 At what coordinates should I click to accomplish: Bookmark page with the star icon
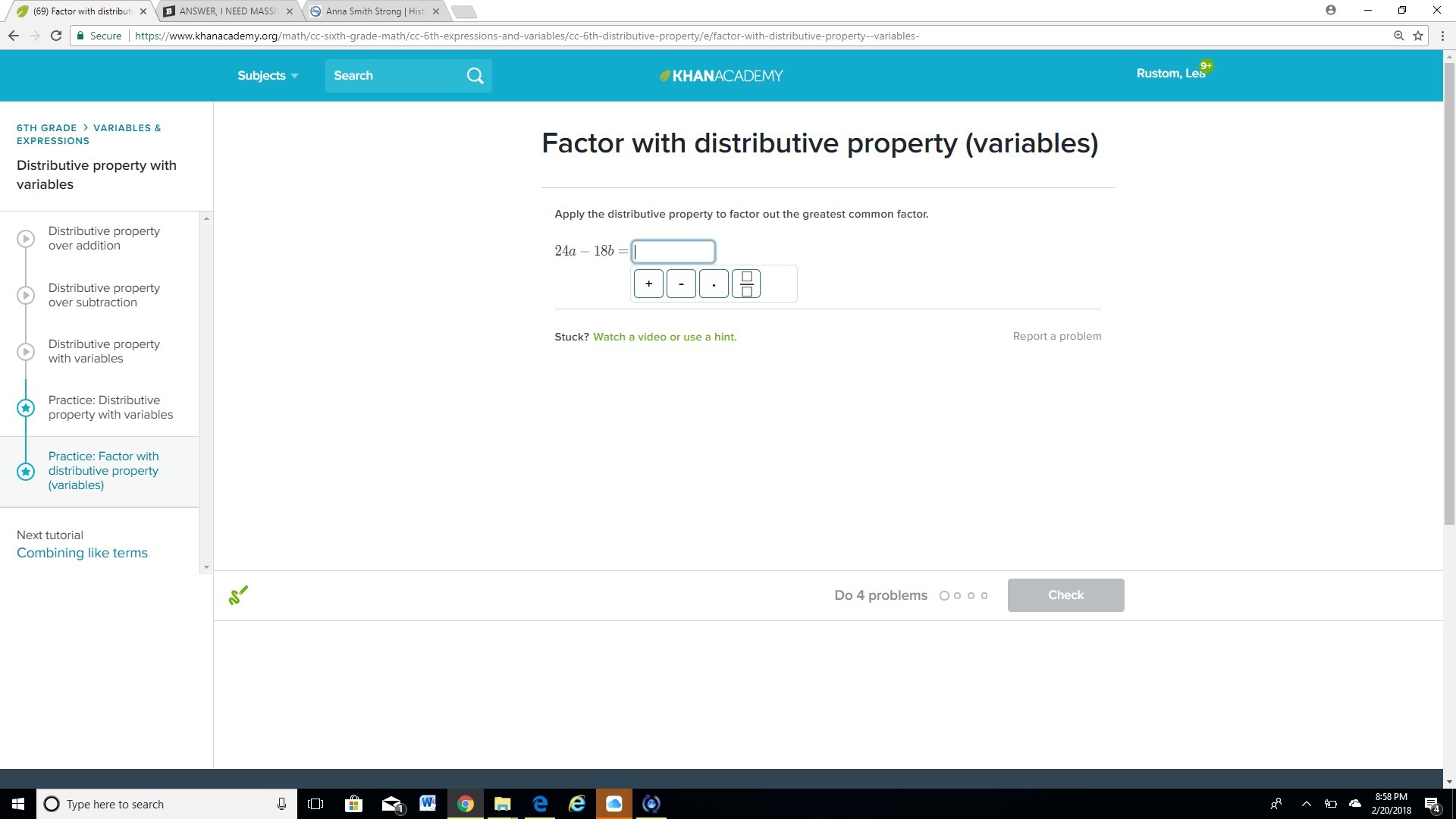click(1418, 36)
